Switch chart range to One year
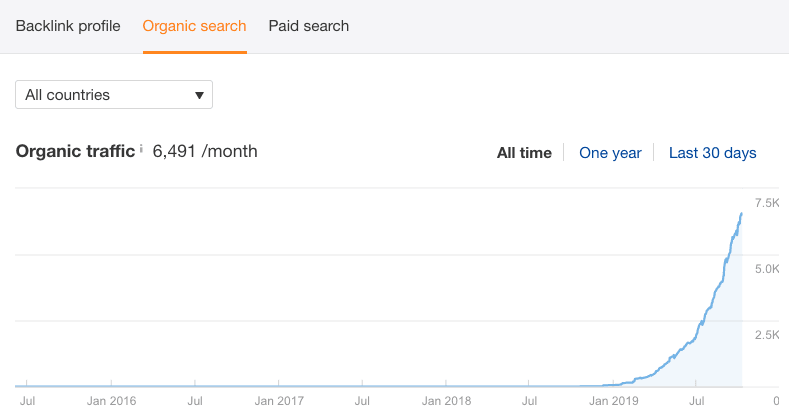Viewport: 789px width, 417px height. (x=610, y=153)
